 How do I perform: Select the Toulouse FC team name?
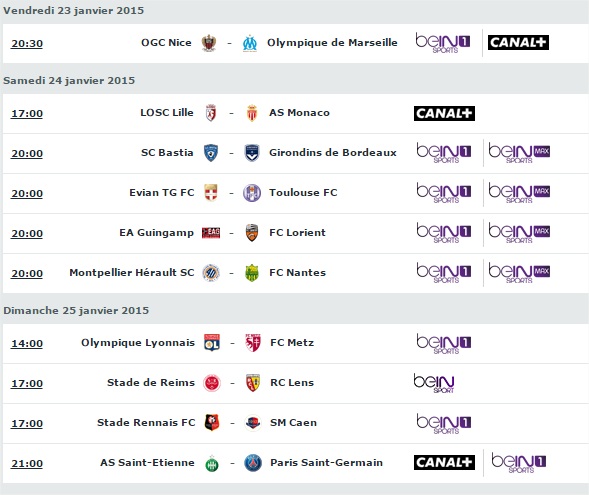tap(303, 192)
